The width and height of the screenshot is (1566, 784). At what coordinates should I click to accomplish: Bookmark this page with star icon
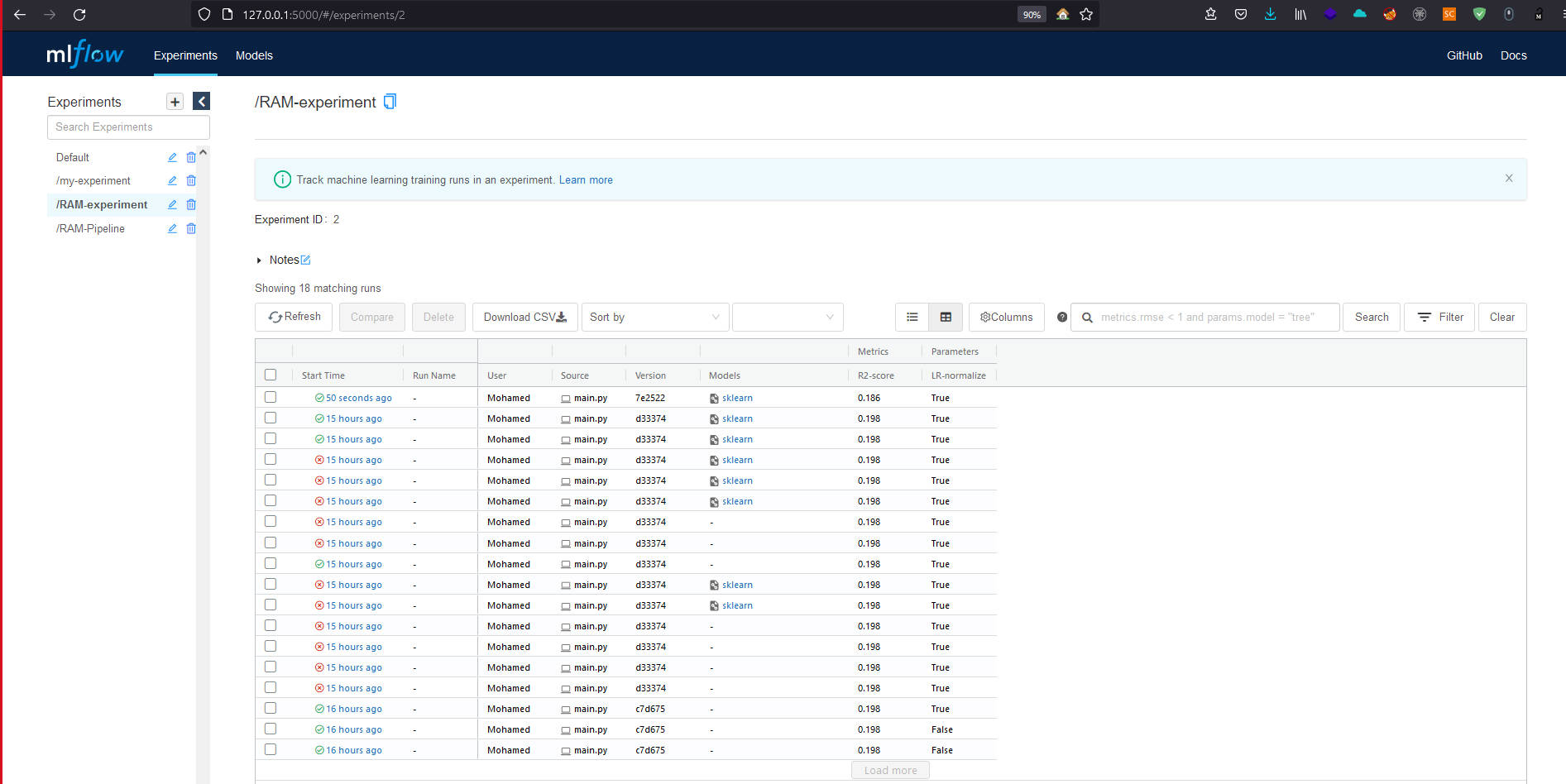pyautogui.click(x=1086, y=14)
